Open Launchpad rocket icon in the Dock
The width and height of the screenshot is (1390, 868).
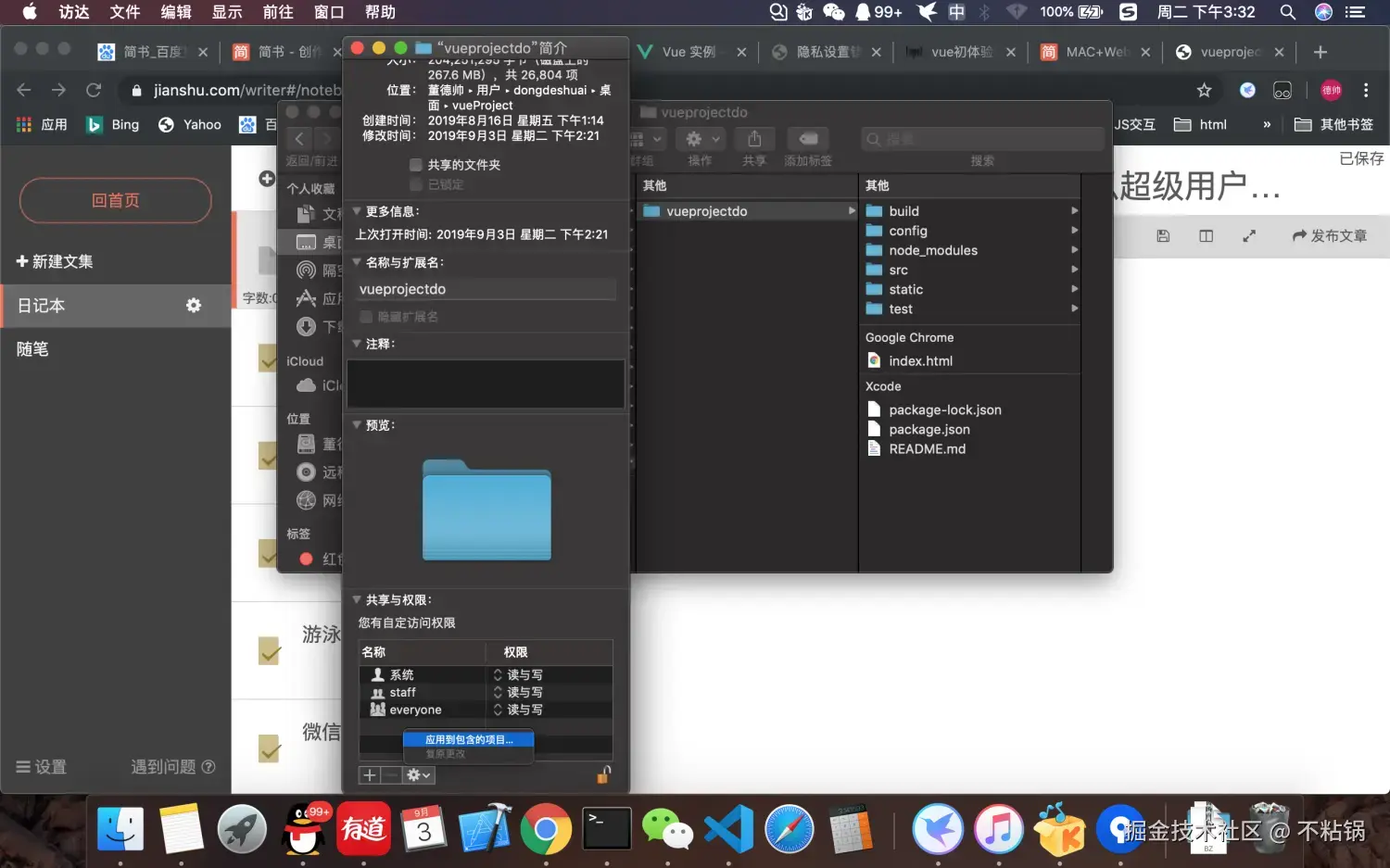click(x=242, y=829)
